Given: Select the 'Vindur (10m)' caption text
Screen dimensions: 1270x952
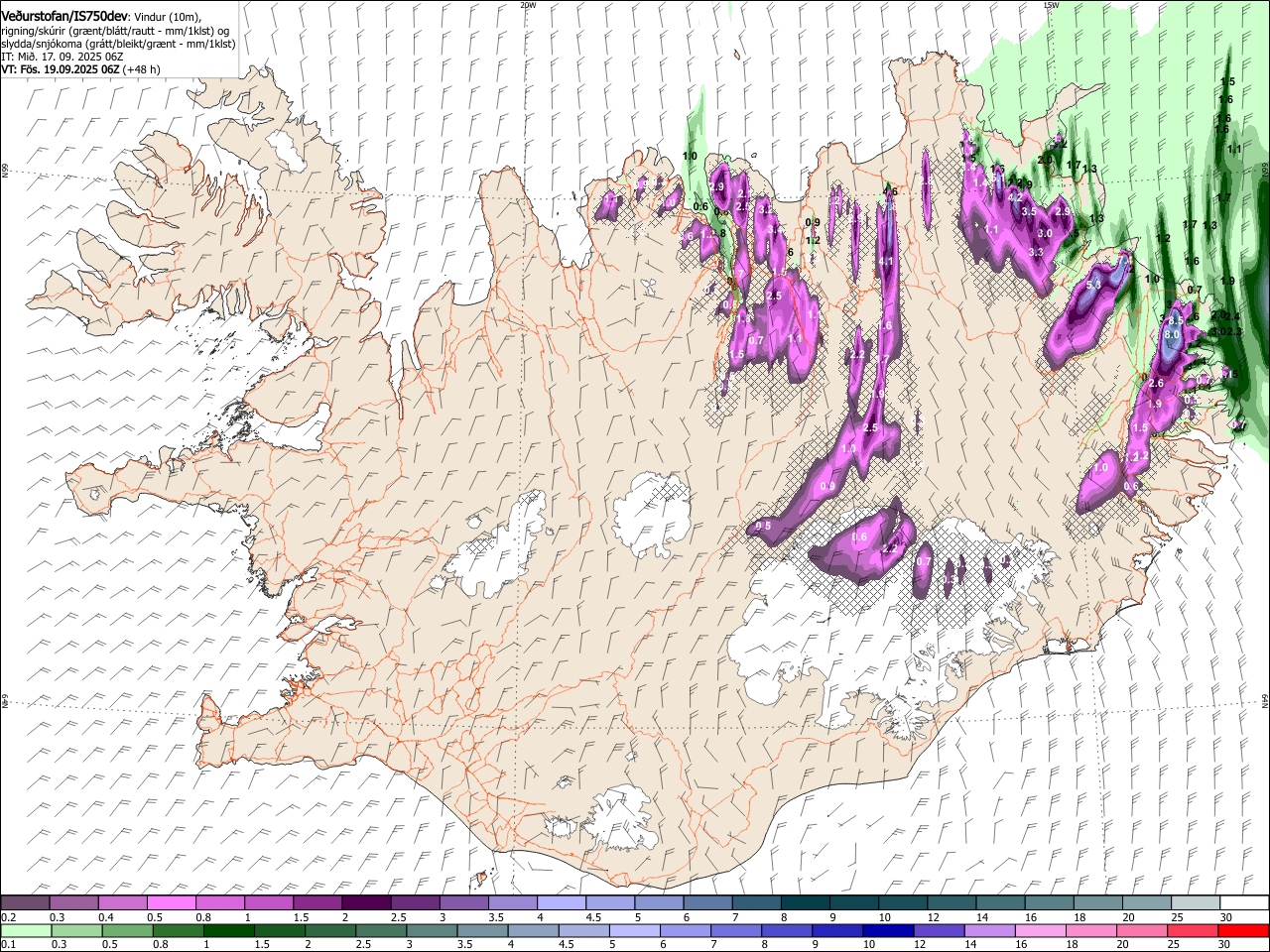Looking at the screenshot, I should pyautogui.click(x=167, y=18).
